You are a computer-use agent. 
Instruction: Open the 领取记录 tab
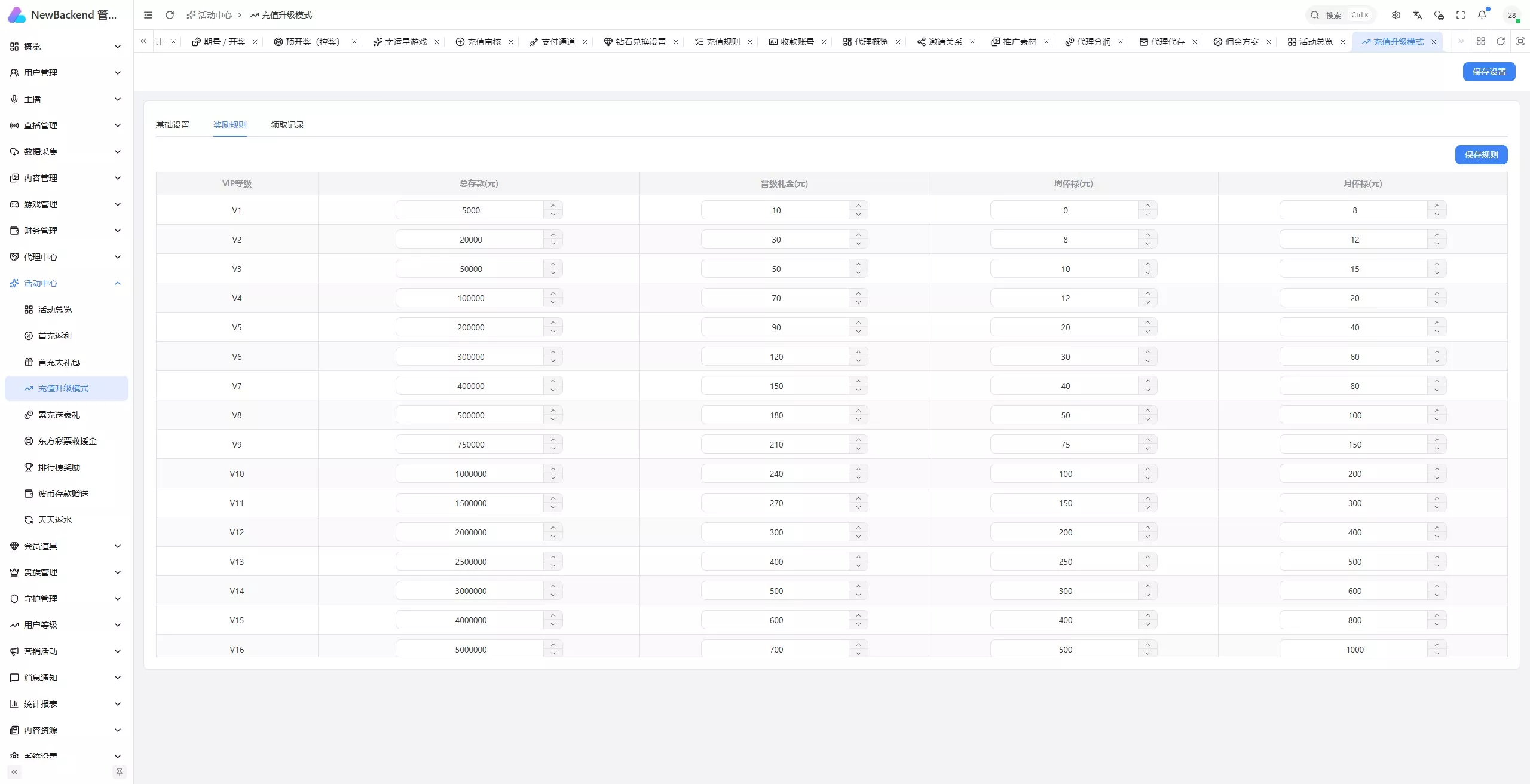pyautogui.click(x=287, y=125)
